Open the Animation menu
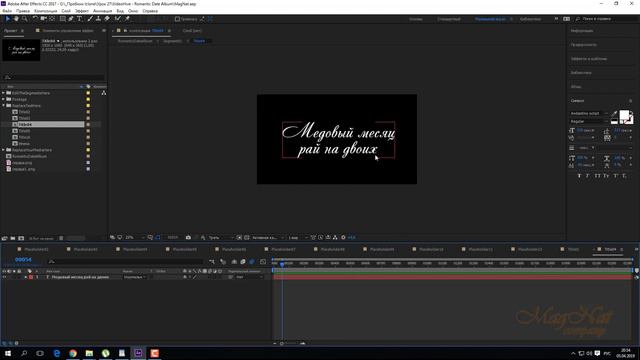640x360 pixels. tap(102, 11)
